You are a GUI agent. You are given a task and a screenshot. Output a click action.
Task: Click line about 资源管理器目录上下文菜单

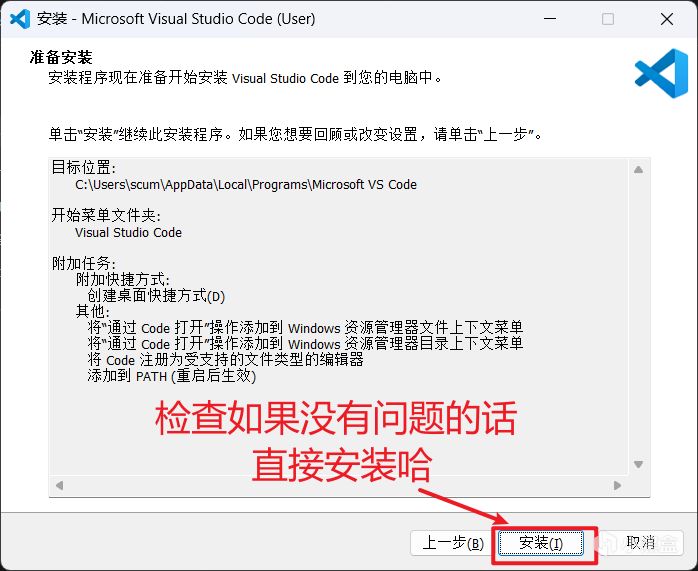(x=305, y=344)
